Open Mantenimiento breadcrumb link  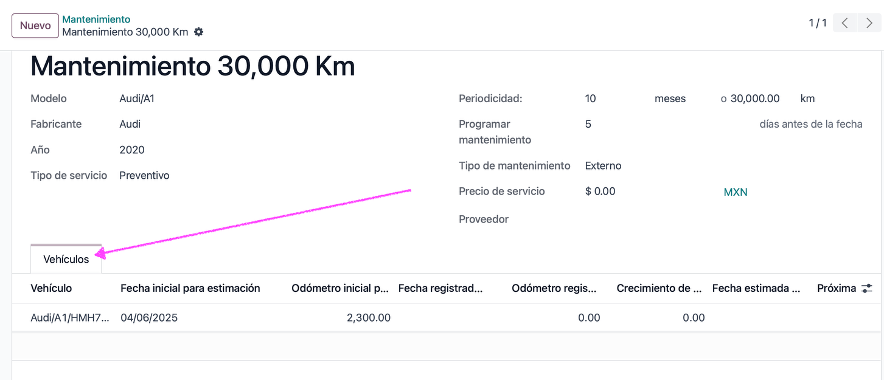96,19
